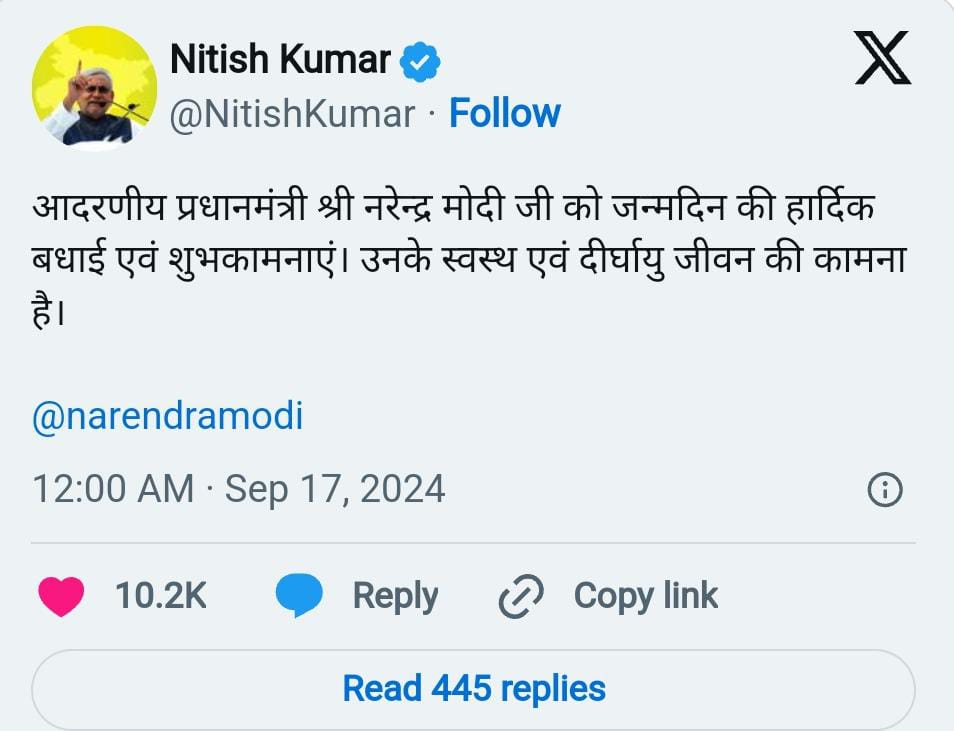The width and height of the screenshot is (954, 731).
Task: Like the tweet with the heart icon
Action: tap(60, 595)
